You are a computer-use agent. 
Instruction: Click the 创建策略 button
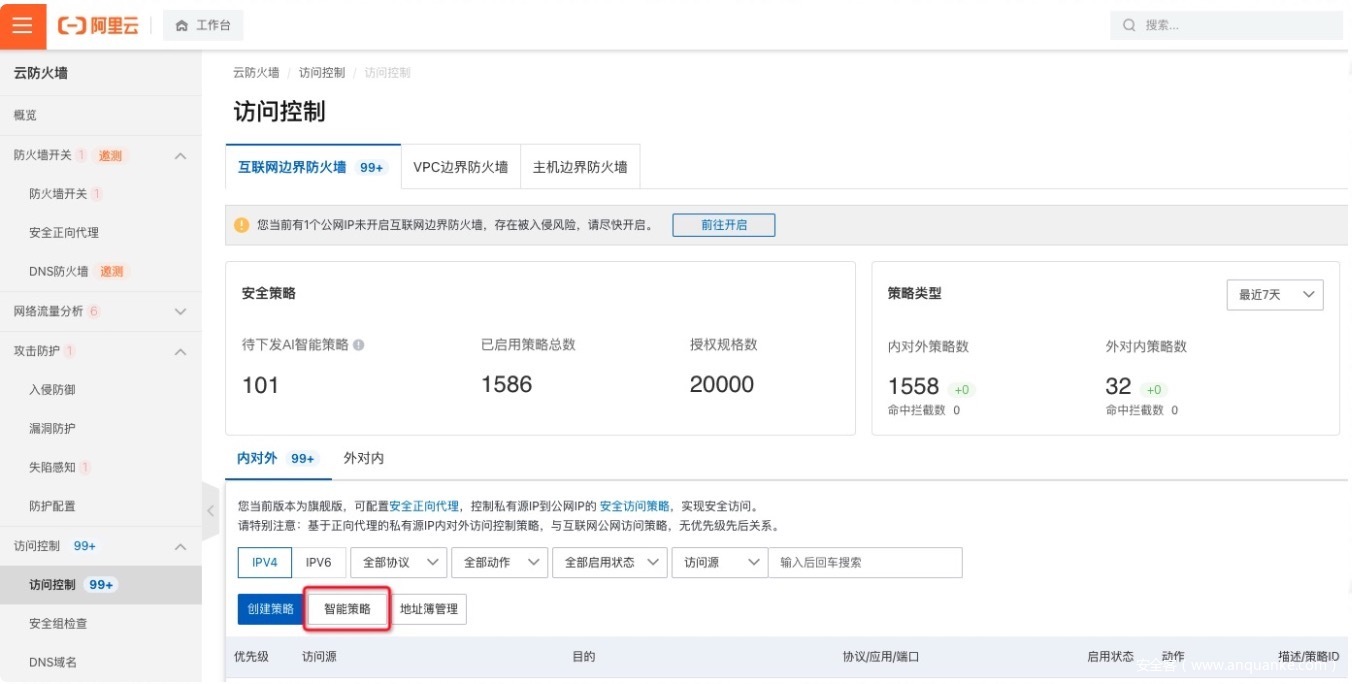click(270, 608)
